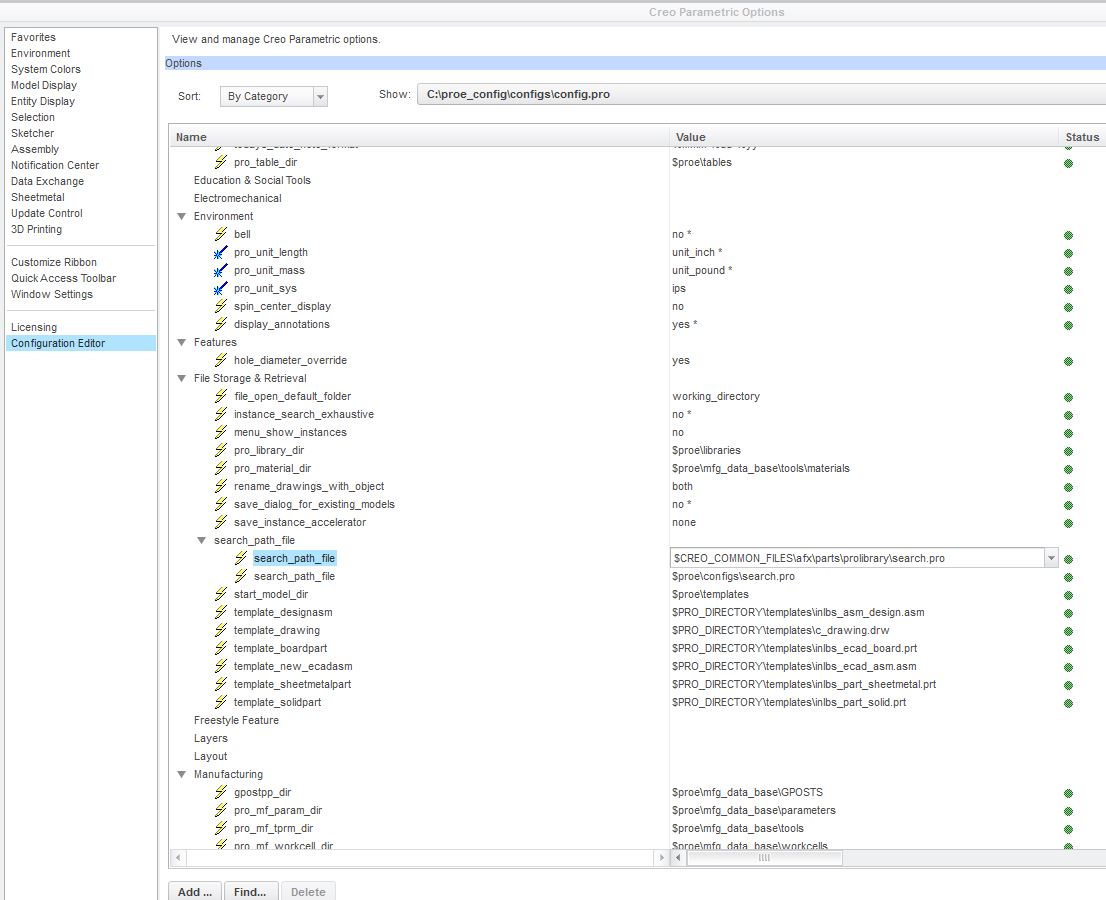Open the Notification Center section
The image size is (1106, 900).
(x=55, y=165)
